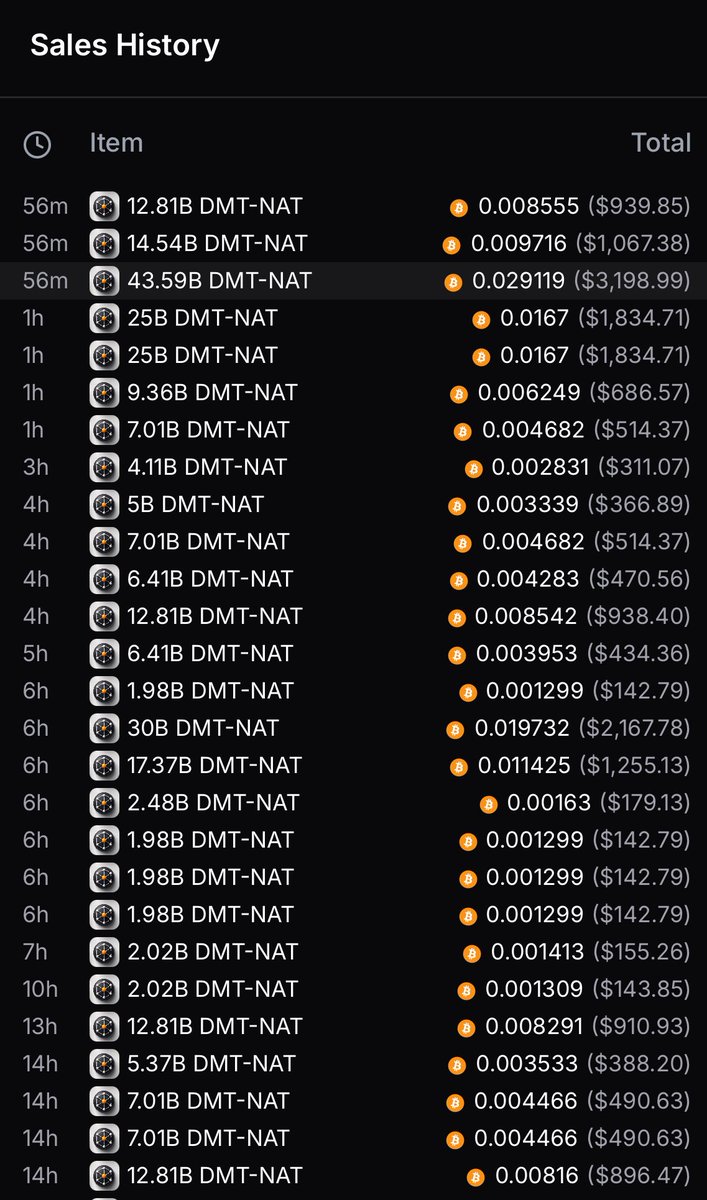
Task: Click token icon in the 7h 2.02B row
Action: [104, 952]
